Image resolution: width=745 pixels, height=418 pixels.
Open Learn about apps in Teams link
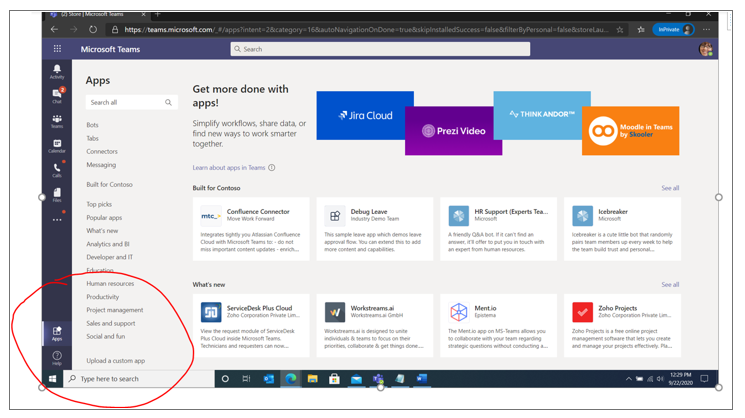(229, 168)
